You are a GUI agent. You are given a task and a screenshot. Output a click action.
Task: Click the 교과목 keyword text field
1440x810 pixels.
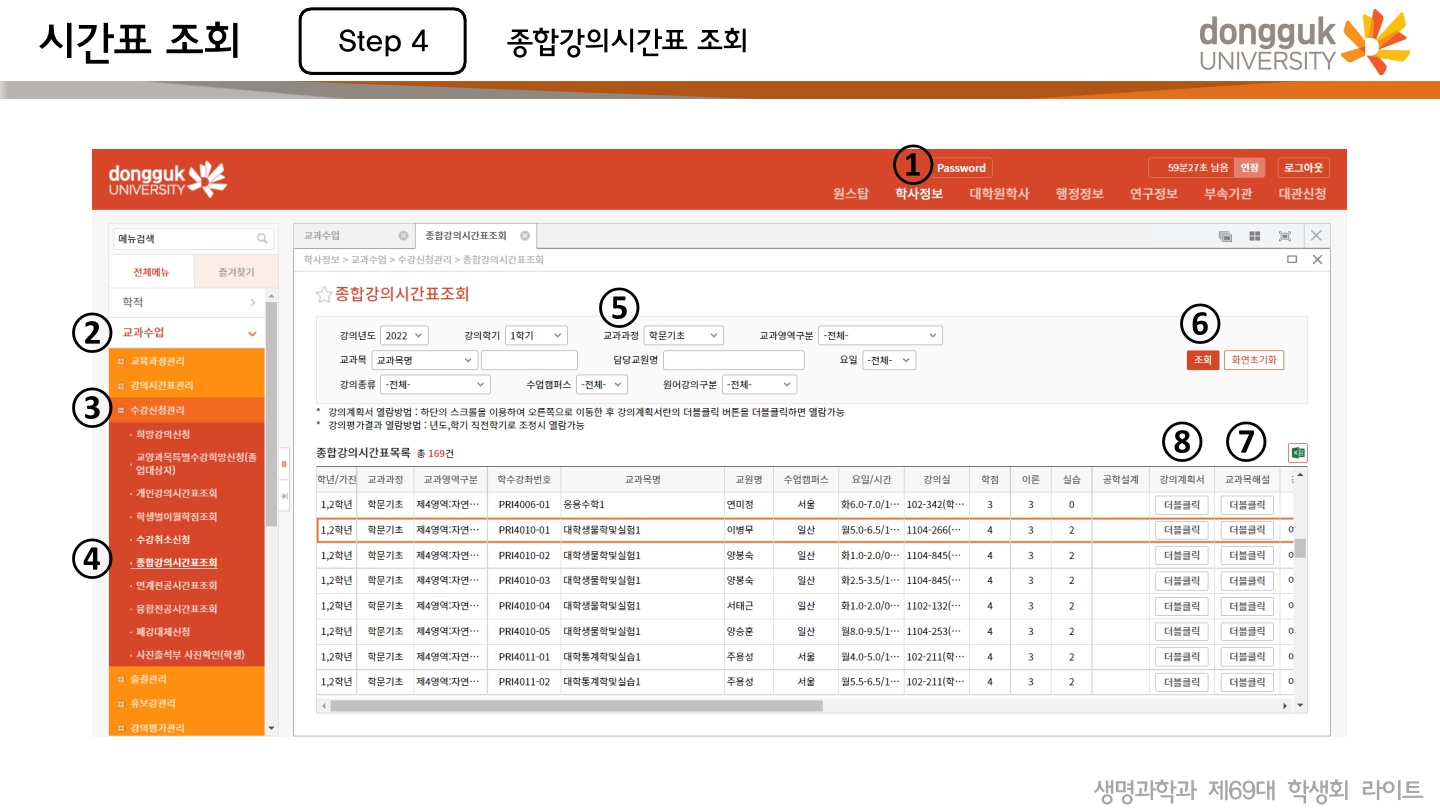click(529, 360)
